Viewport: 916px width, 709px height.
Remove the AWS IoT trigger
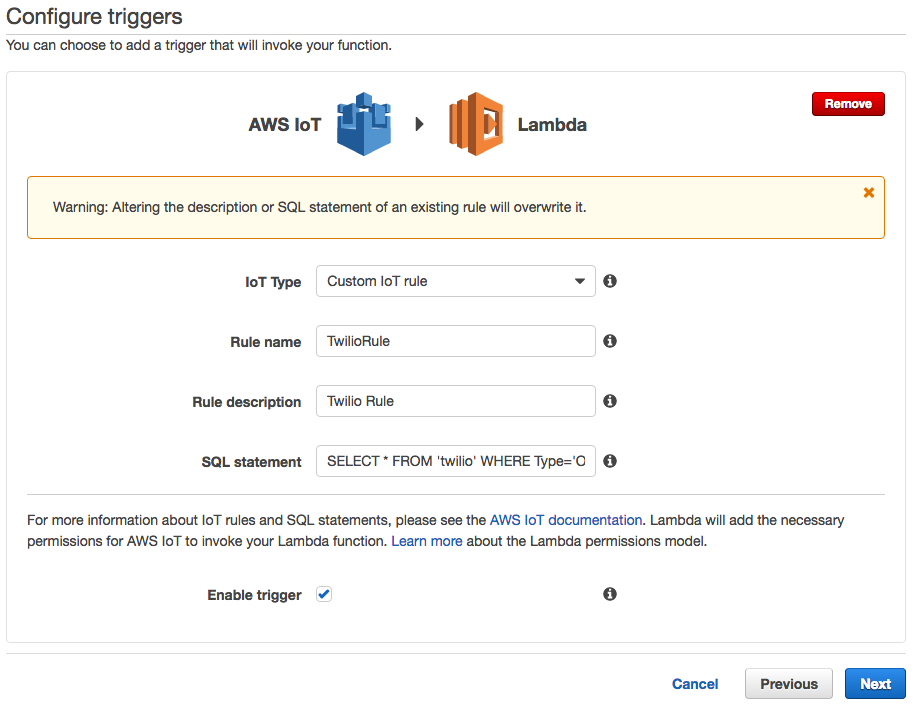point(848,104)
